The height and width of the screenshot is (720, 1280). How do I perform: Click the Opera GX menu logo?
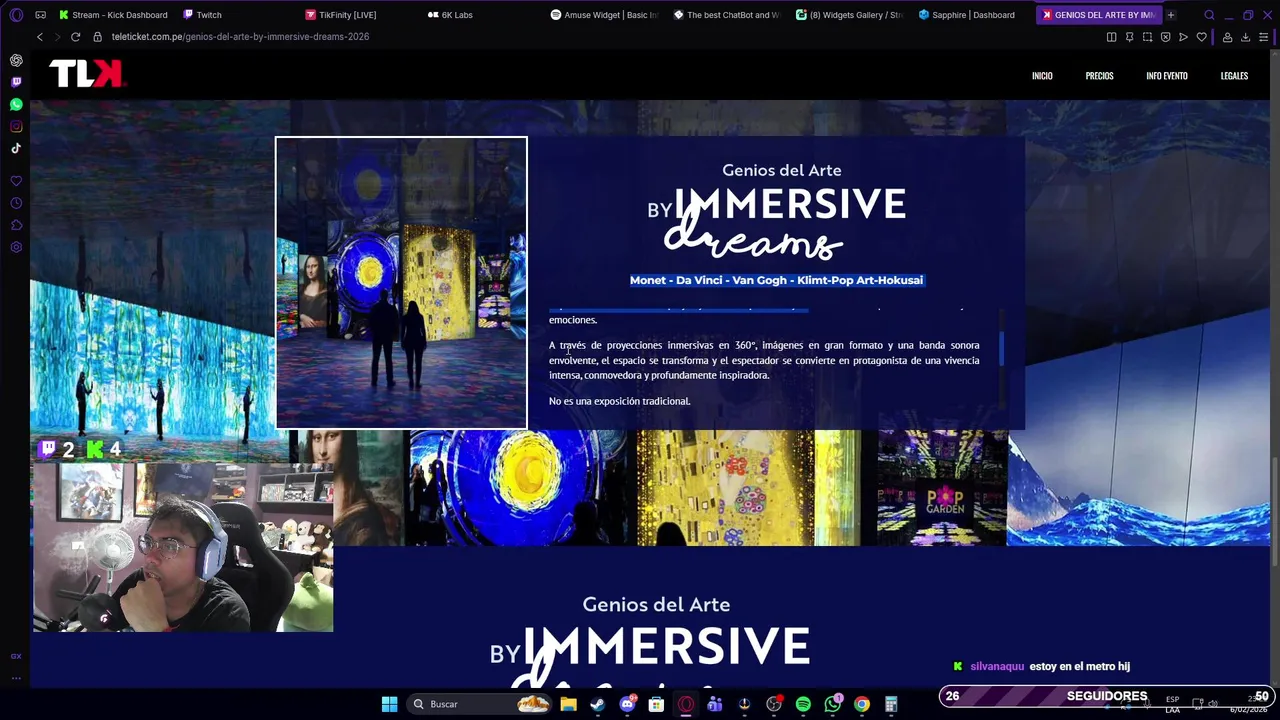pos(16,15)
